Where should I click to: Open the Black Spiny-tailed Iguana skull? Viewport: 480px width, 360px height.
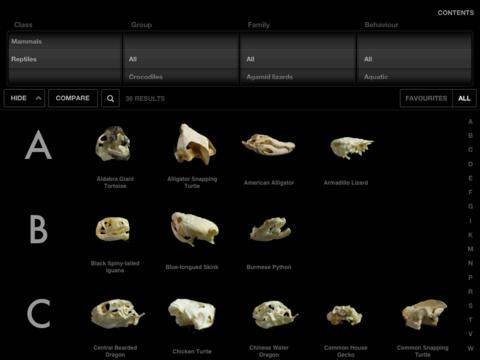[113, 229]
